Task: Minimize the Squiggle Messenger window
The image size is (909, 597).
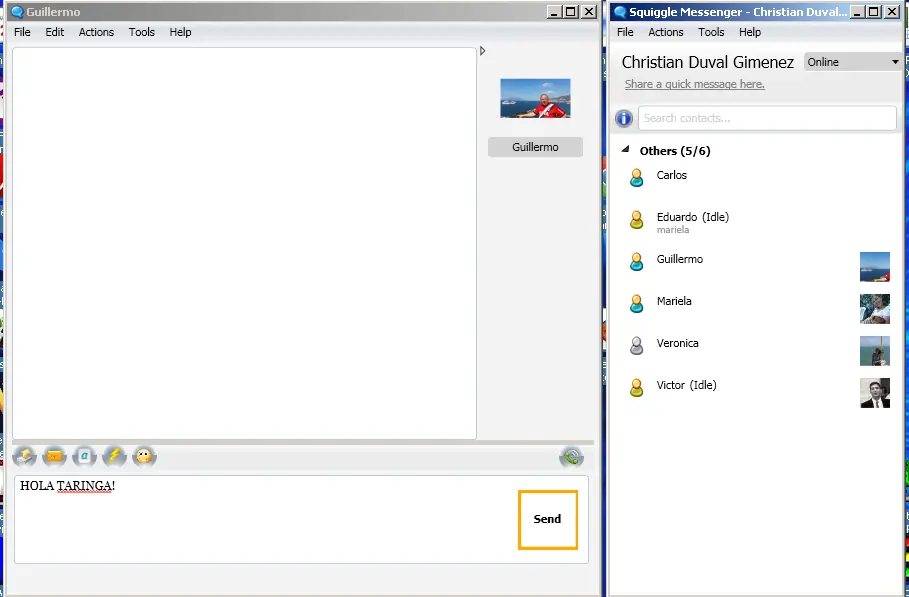Action: tap(857, 12)
